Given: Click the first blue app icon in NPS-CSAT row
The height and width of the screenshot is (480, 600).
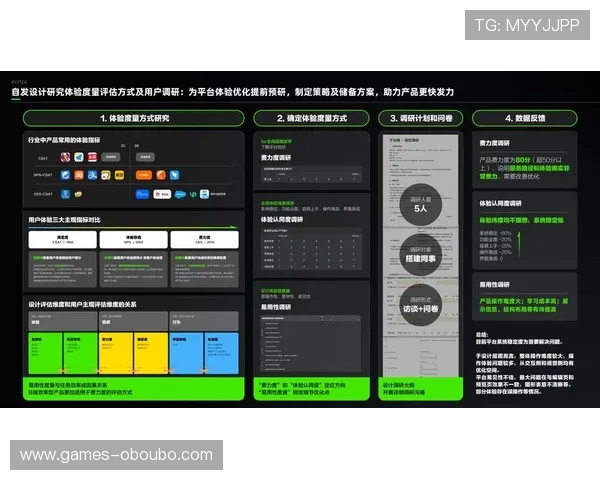Looking at the screenshot, I should pyautogui.click(x=65, y=176).
